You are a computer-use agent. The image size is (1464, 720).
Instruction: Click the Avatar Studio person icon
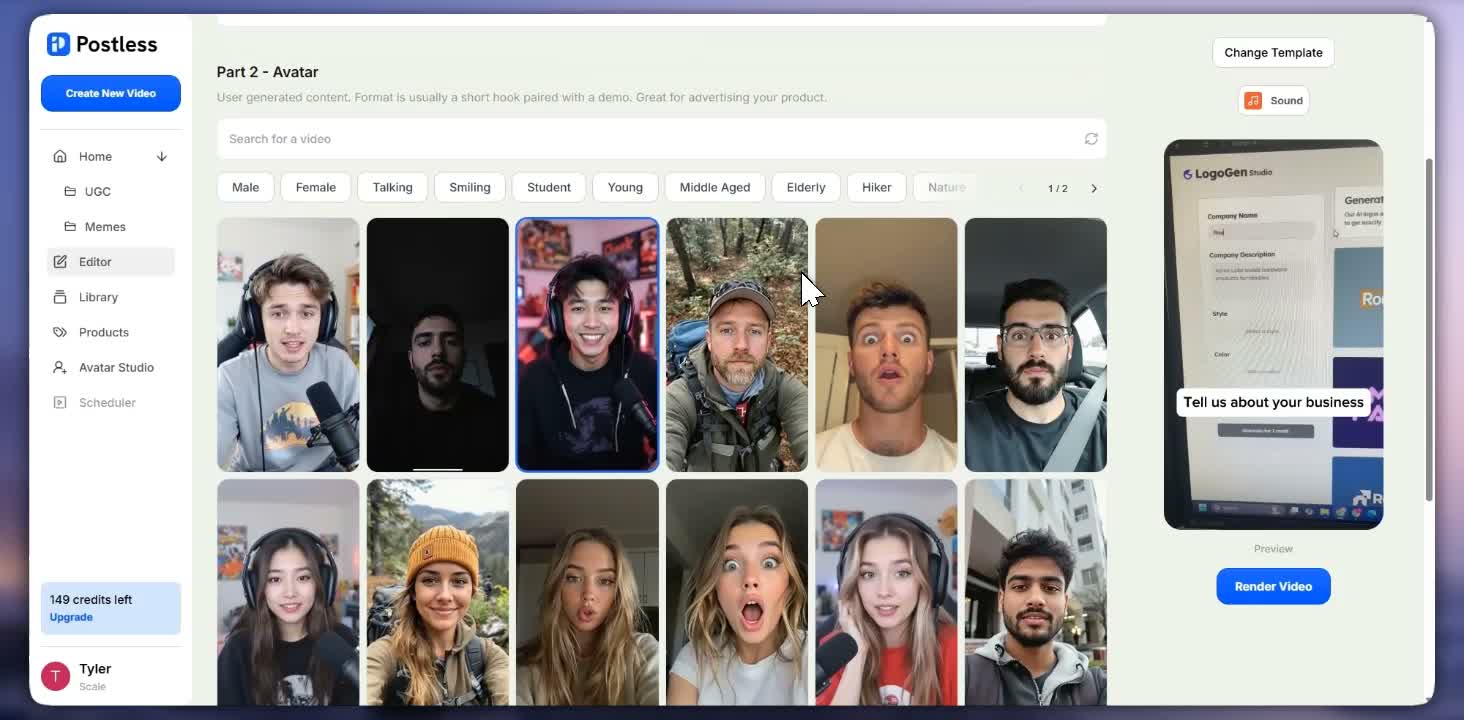pos(60,367)
